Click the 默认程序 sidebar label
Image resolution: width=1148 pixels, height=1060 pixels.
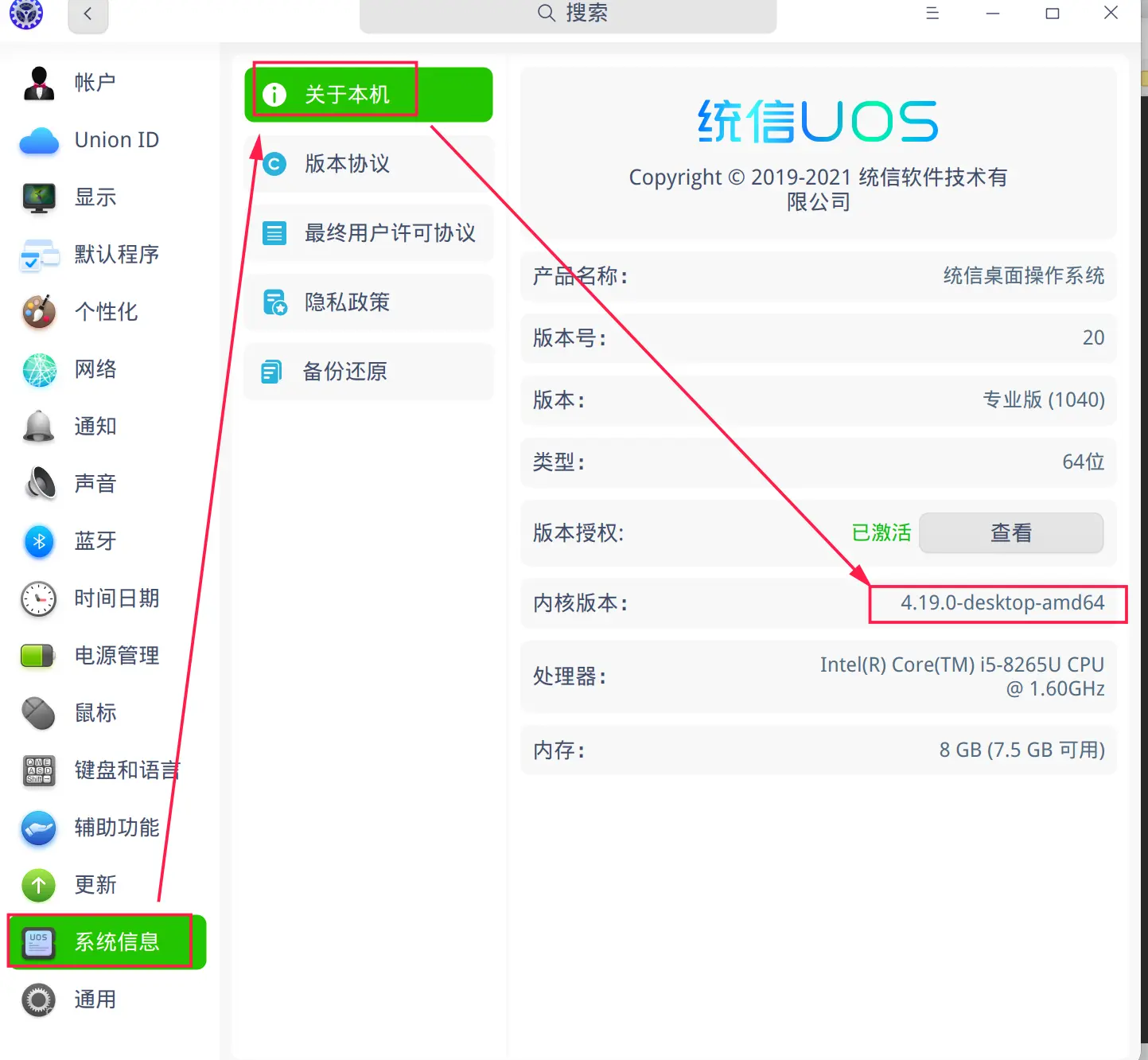(117, 255)
